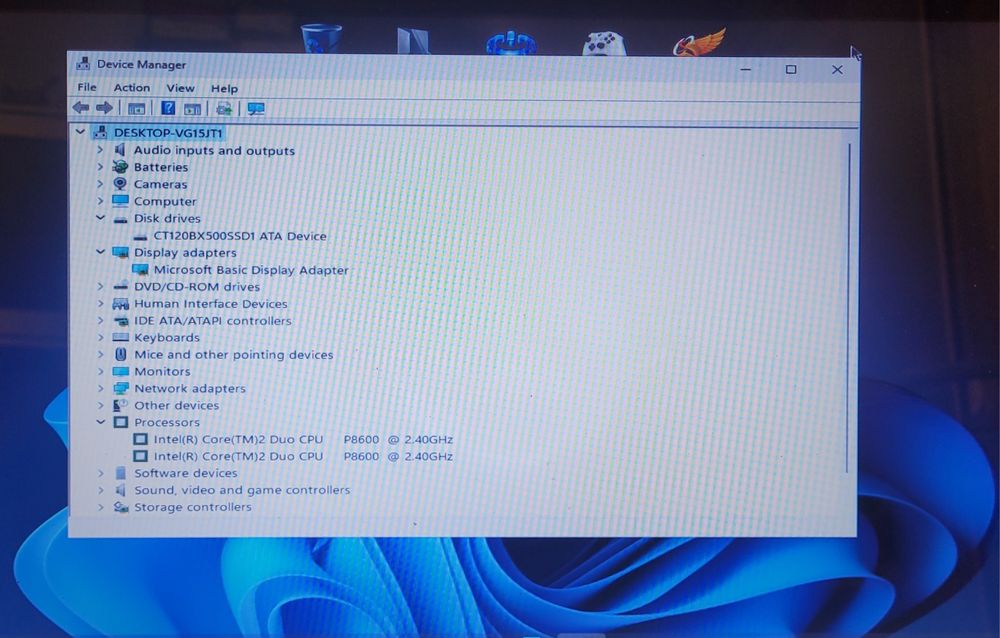Select the CT120BX500SSD1 ATA Device entry
1000x638 pixels.
click(240, 235)
